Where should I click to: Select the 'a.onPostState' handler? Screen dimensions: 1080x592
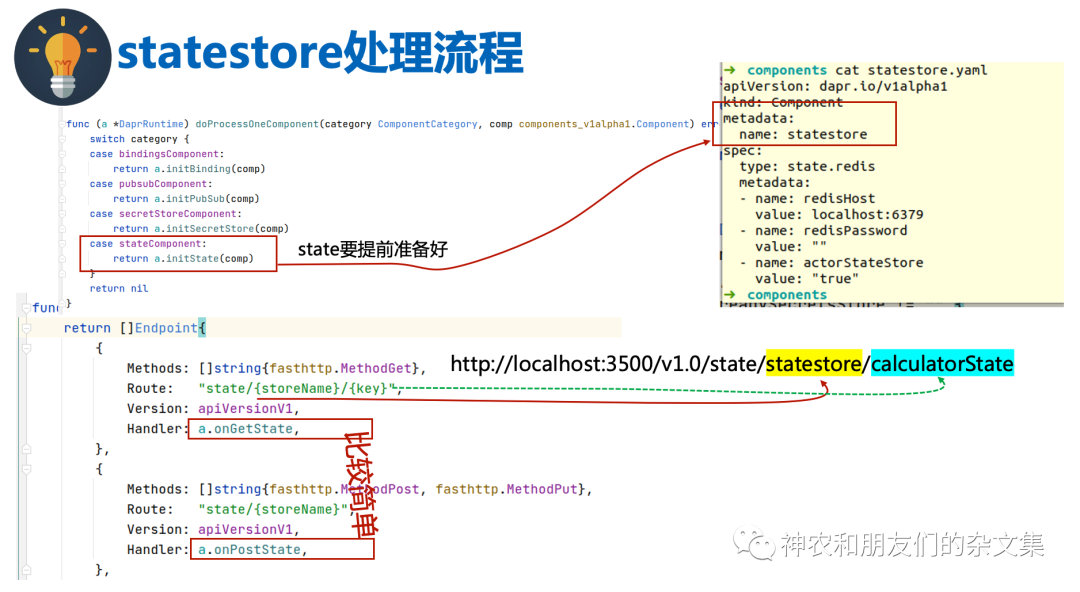tap(252, 550)
